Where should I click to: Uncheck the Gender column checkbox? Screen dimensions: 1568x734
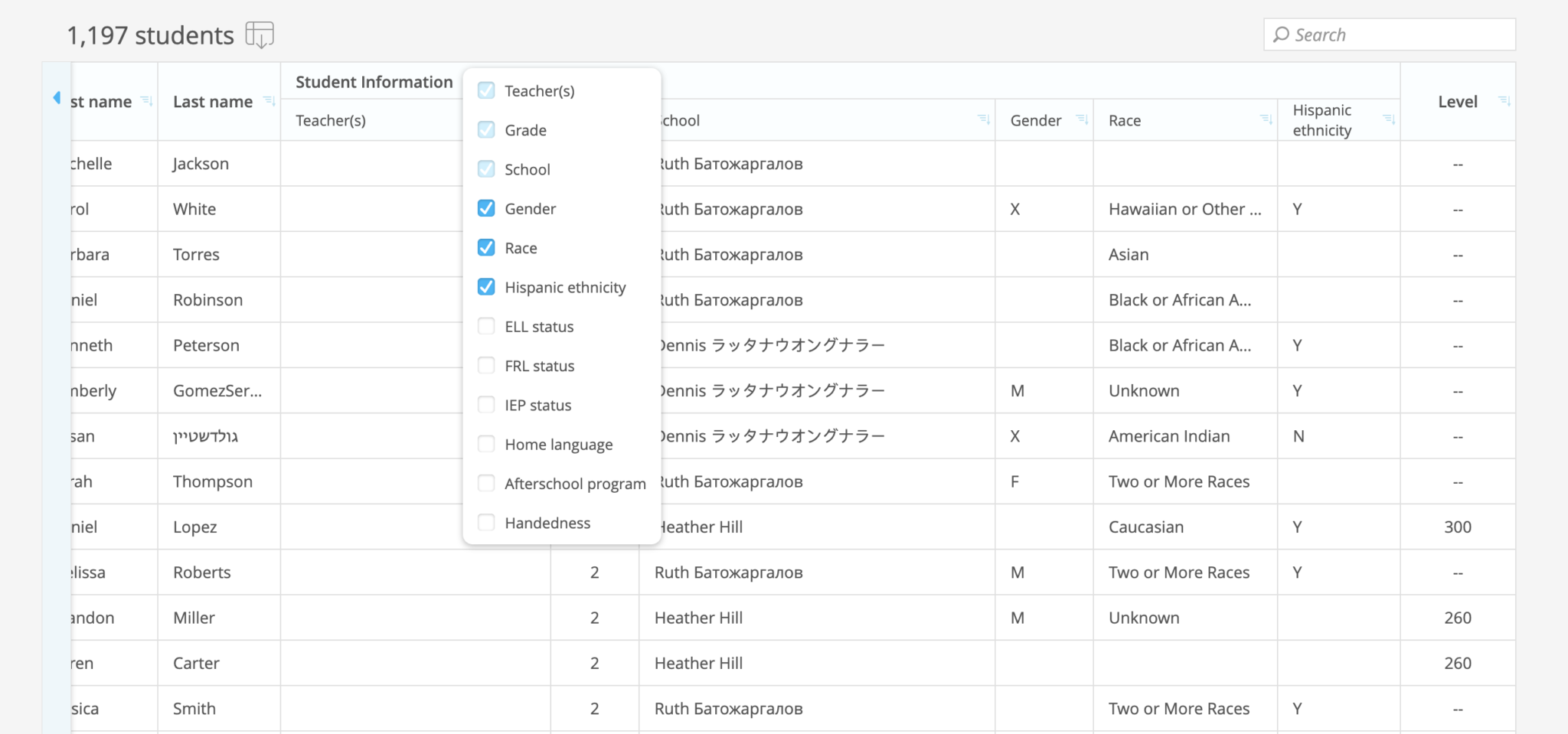(x=486, y=208)
